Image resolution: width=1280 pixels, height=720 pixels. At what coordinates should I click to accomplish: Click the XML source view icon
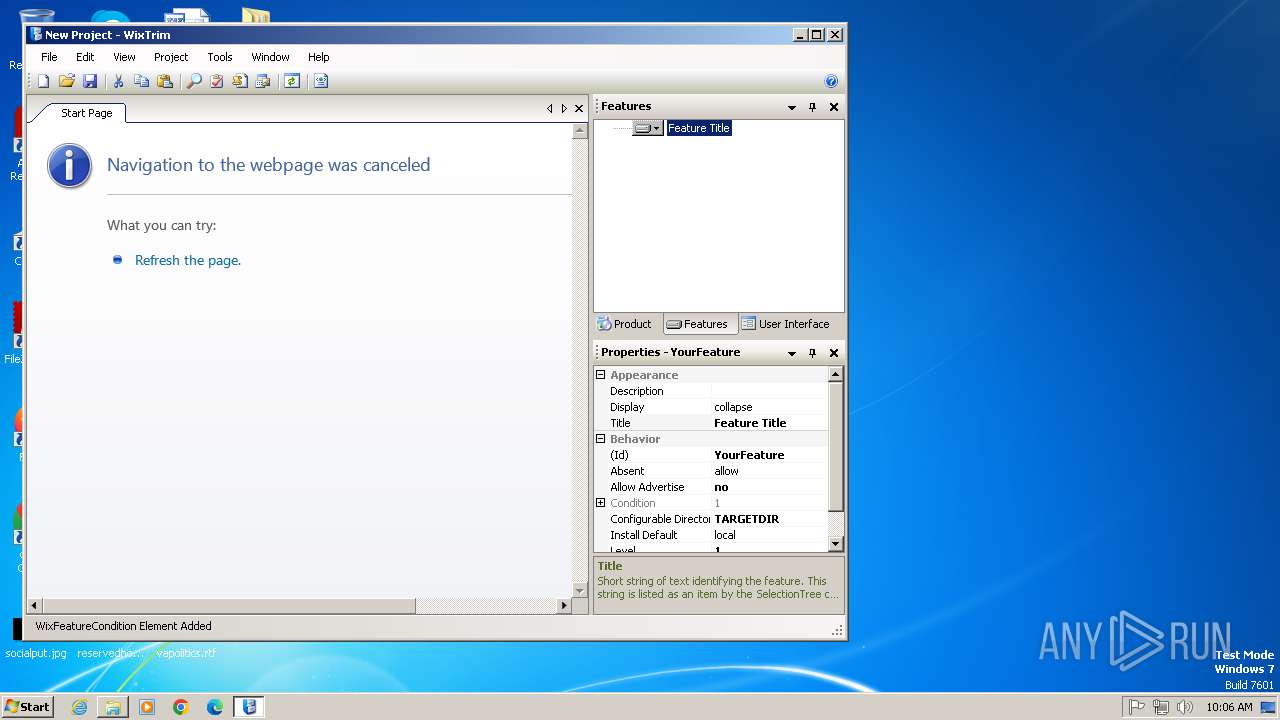pyautogui.click(x=321, y=81)
